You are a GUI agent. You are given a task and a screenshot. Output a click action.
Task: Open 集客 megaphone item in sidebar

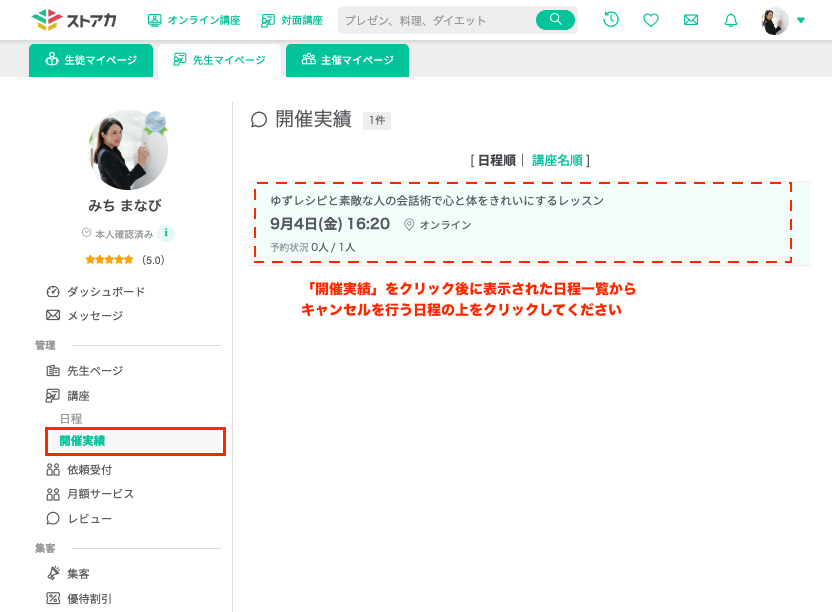[68, 573]
